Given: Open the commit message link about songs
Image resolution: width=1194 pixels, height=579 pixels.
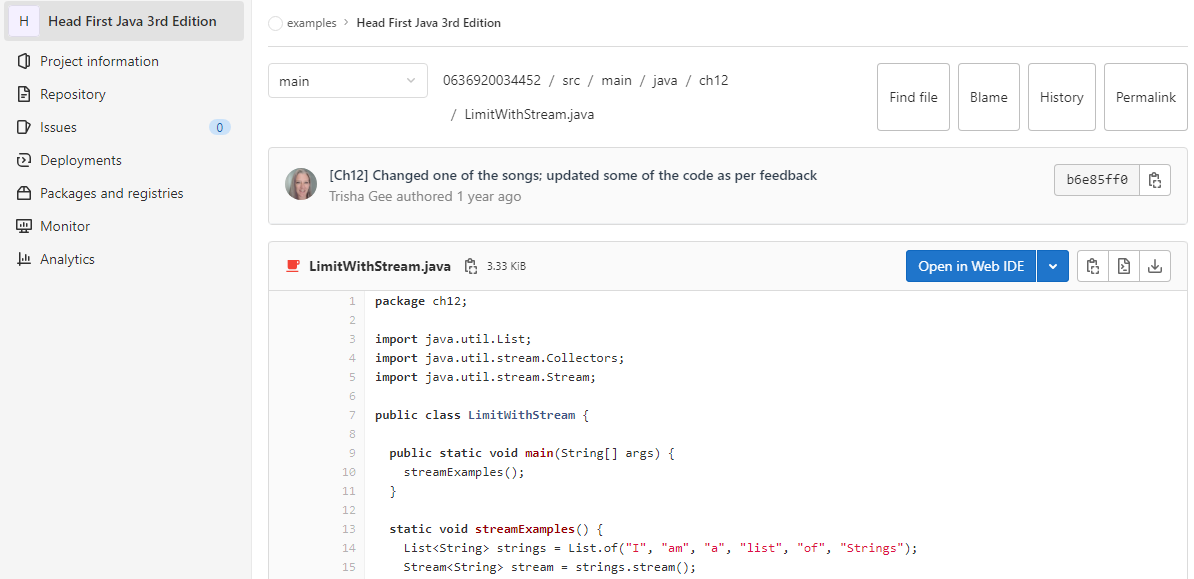Looking at the screenshot, I should pyautogui.click(x=573, y=175).
